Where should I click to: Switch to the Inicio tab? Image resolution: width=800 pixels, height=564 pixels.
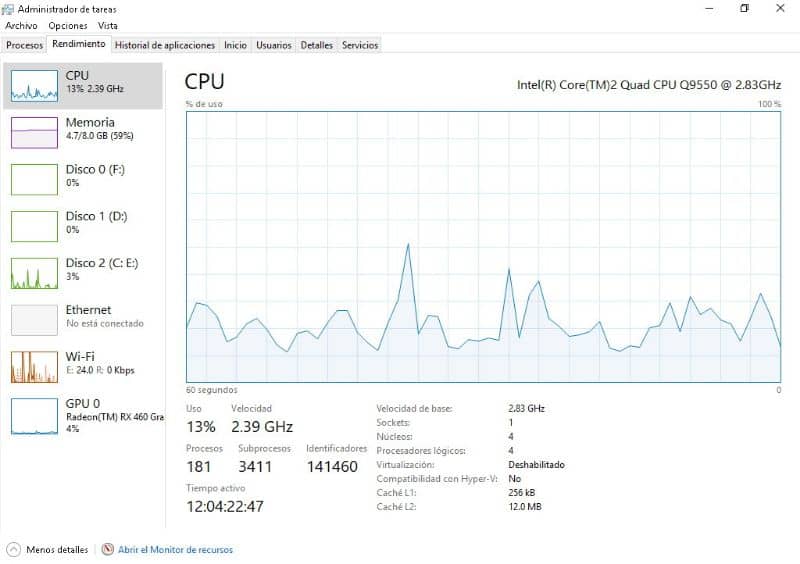pyautogui.click(x=235, y=45)
